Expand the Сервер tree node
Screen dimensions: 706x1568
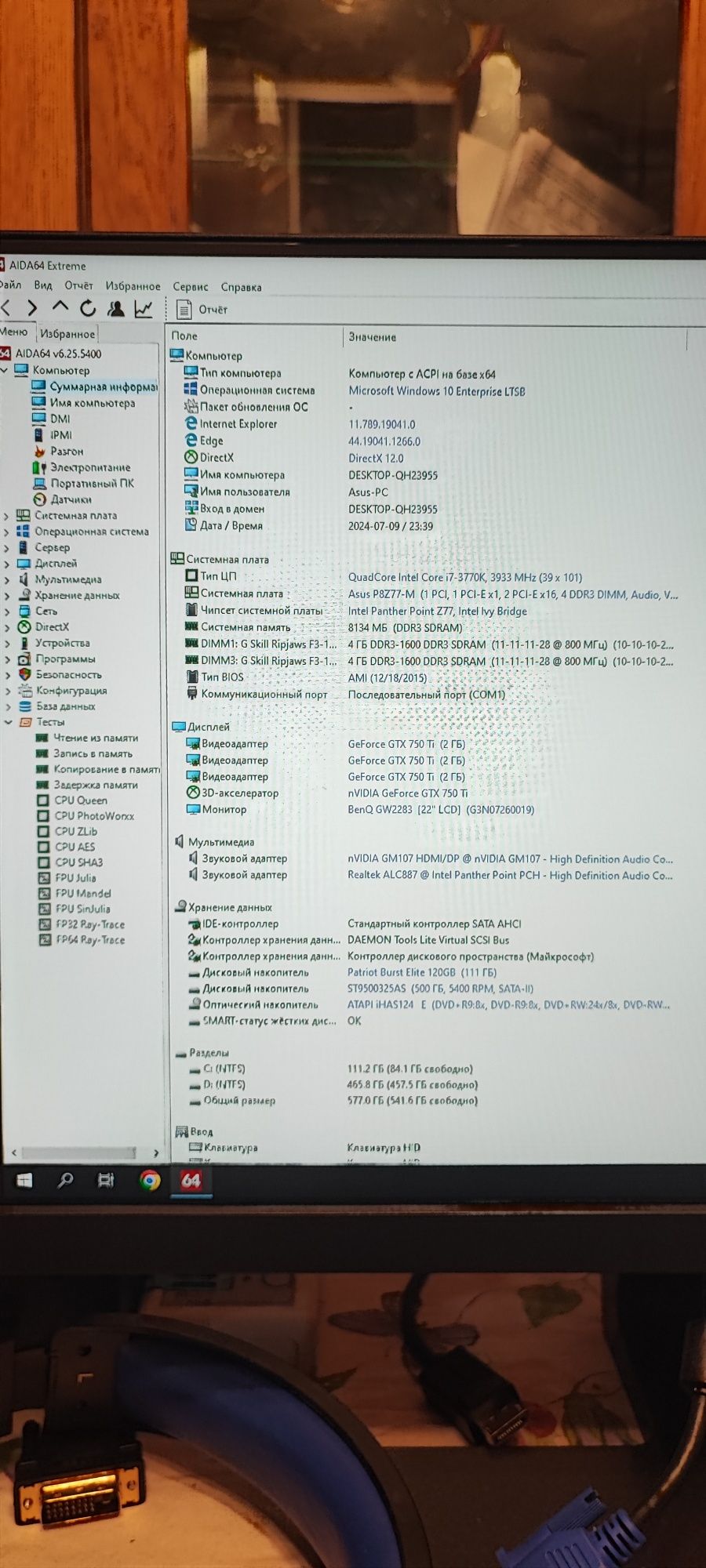tap(6, 548)
